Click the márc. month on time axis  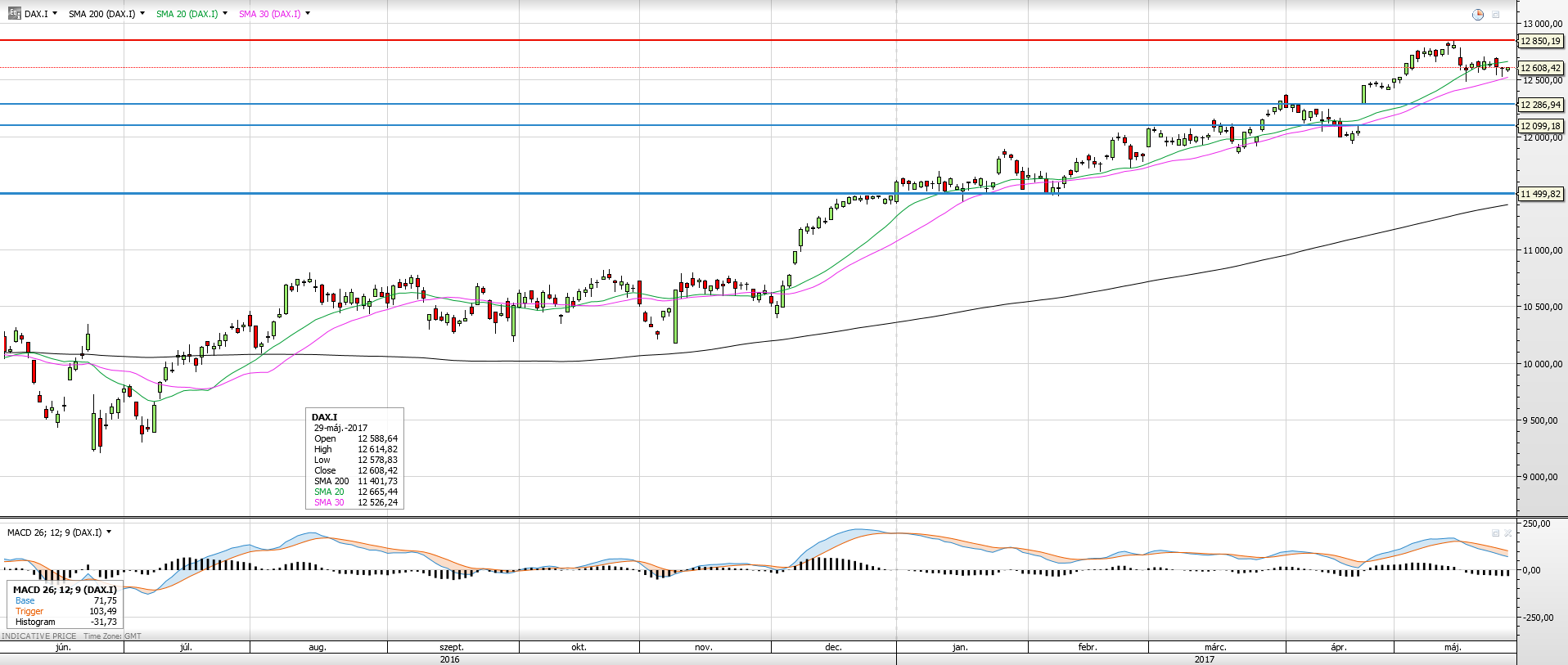[x=1215, y=647]
